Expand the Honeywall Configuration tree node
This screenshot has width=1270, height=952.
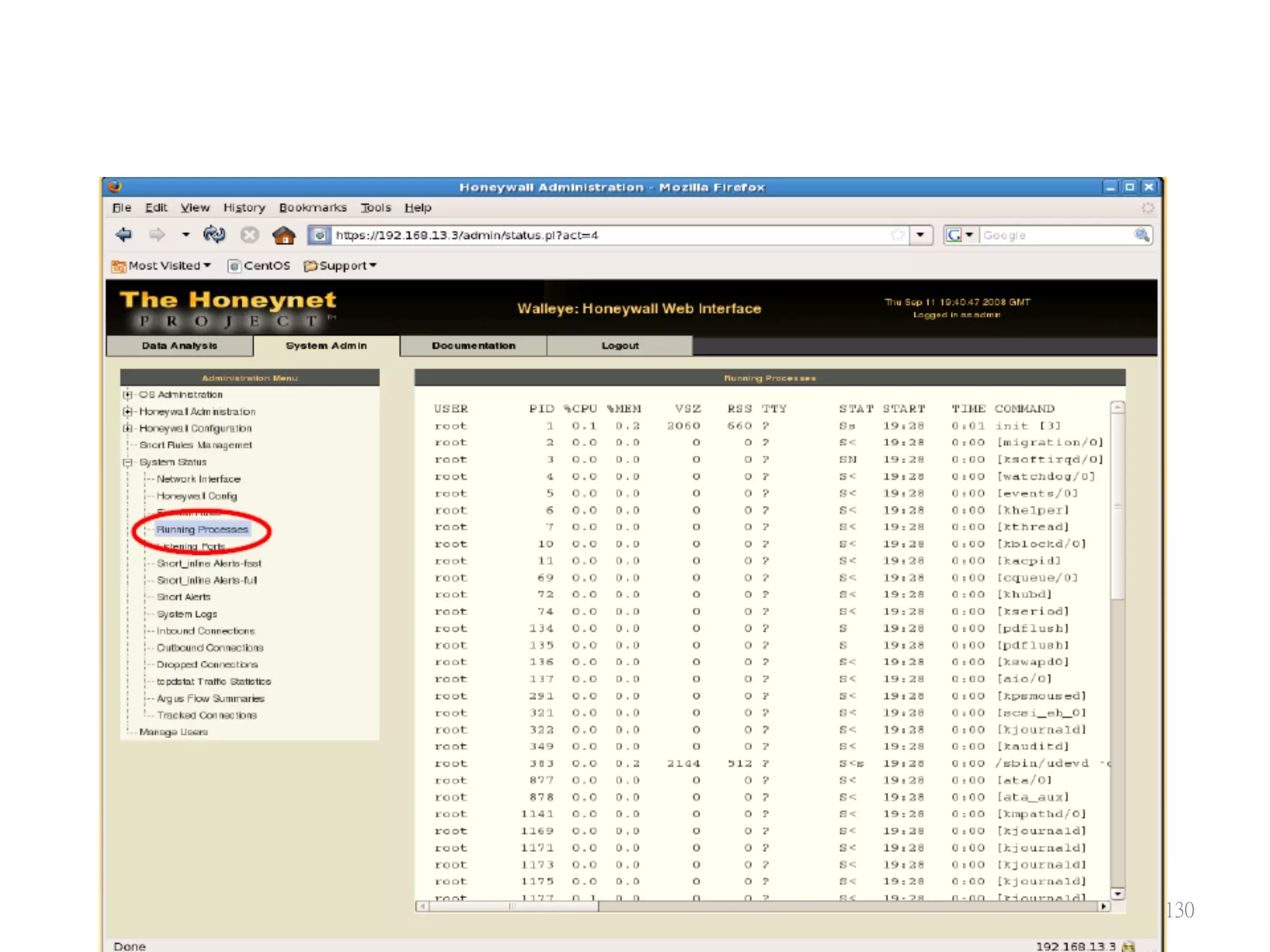click(x=128, y=428)
